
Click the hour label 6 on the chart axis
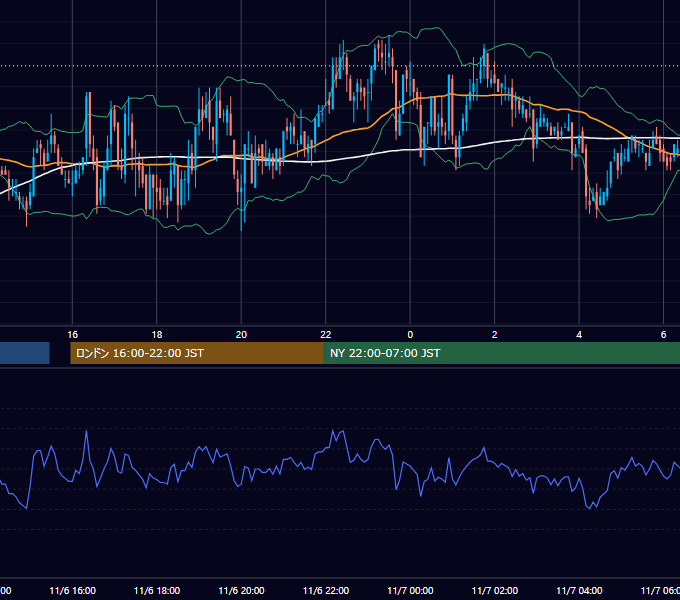663,335
